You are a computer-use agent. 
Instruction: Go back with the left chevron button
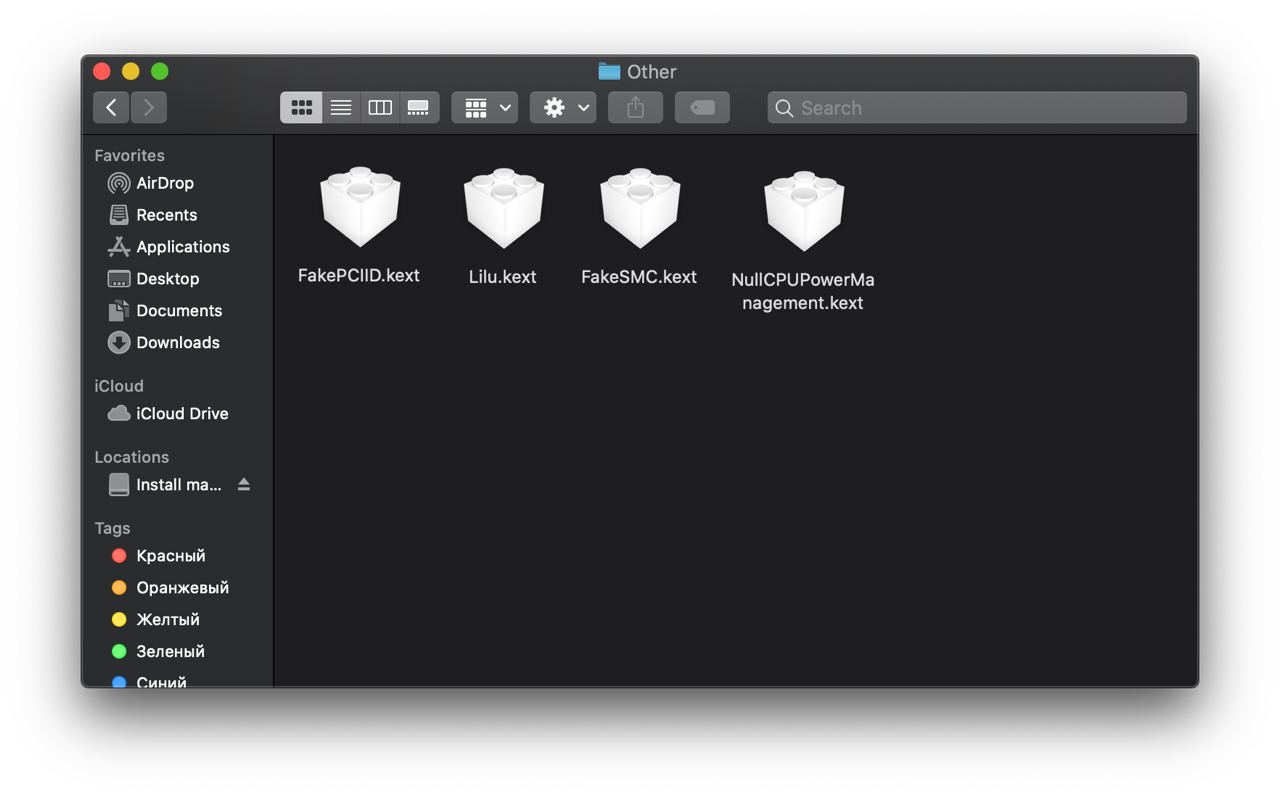[111, 107]
